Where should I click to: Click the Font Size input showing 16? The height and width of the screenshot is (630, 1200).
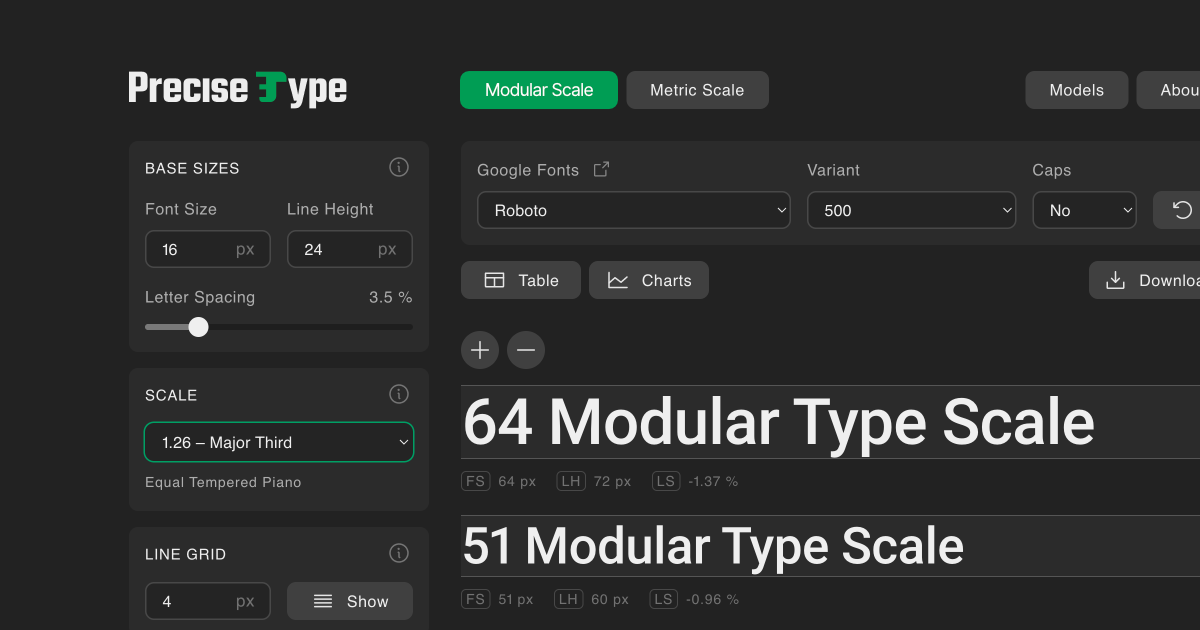point(208,249)
